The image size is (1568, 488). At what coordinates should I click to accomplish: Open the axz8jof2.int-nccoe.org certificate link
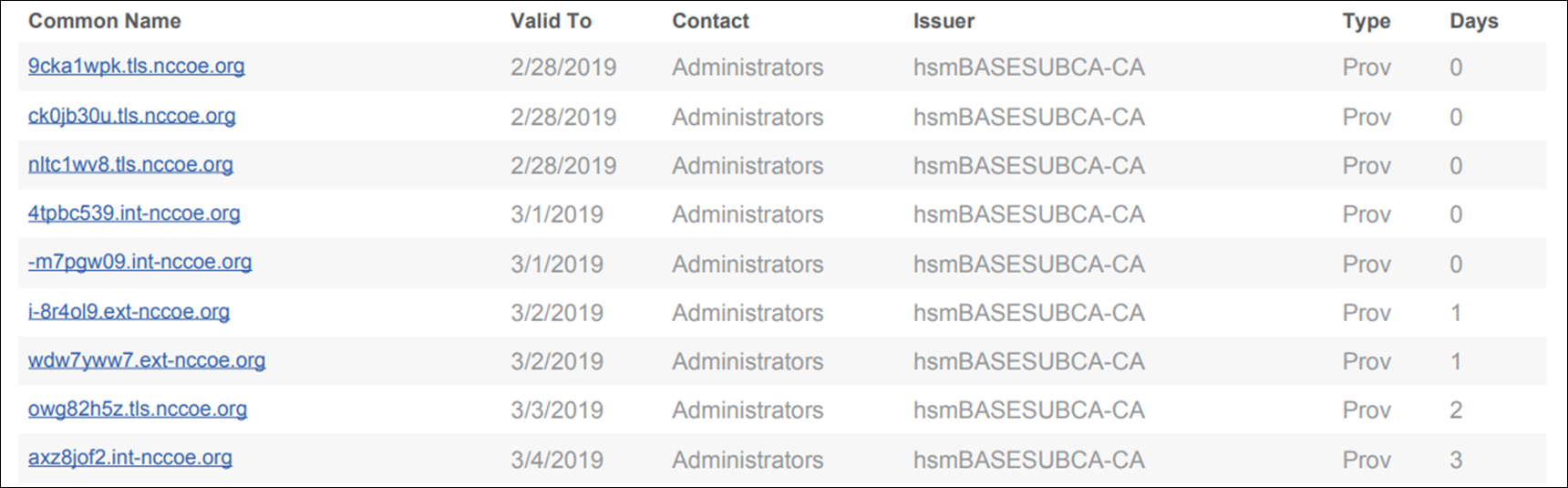130,458
